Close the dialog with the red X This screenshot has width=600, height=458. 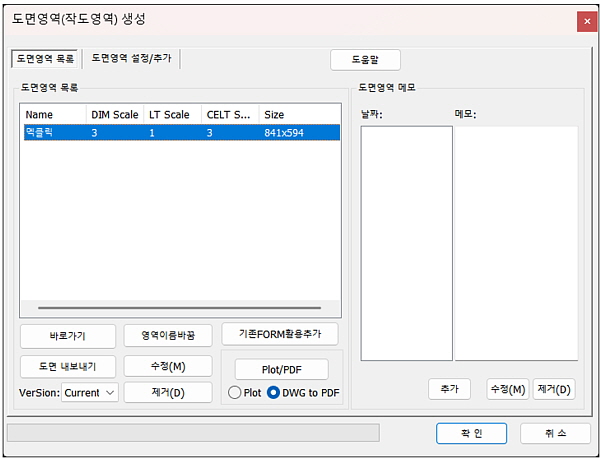coord(587,22)
